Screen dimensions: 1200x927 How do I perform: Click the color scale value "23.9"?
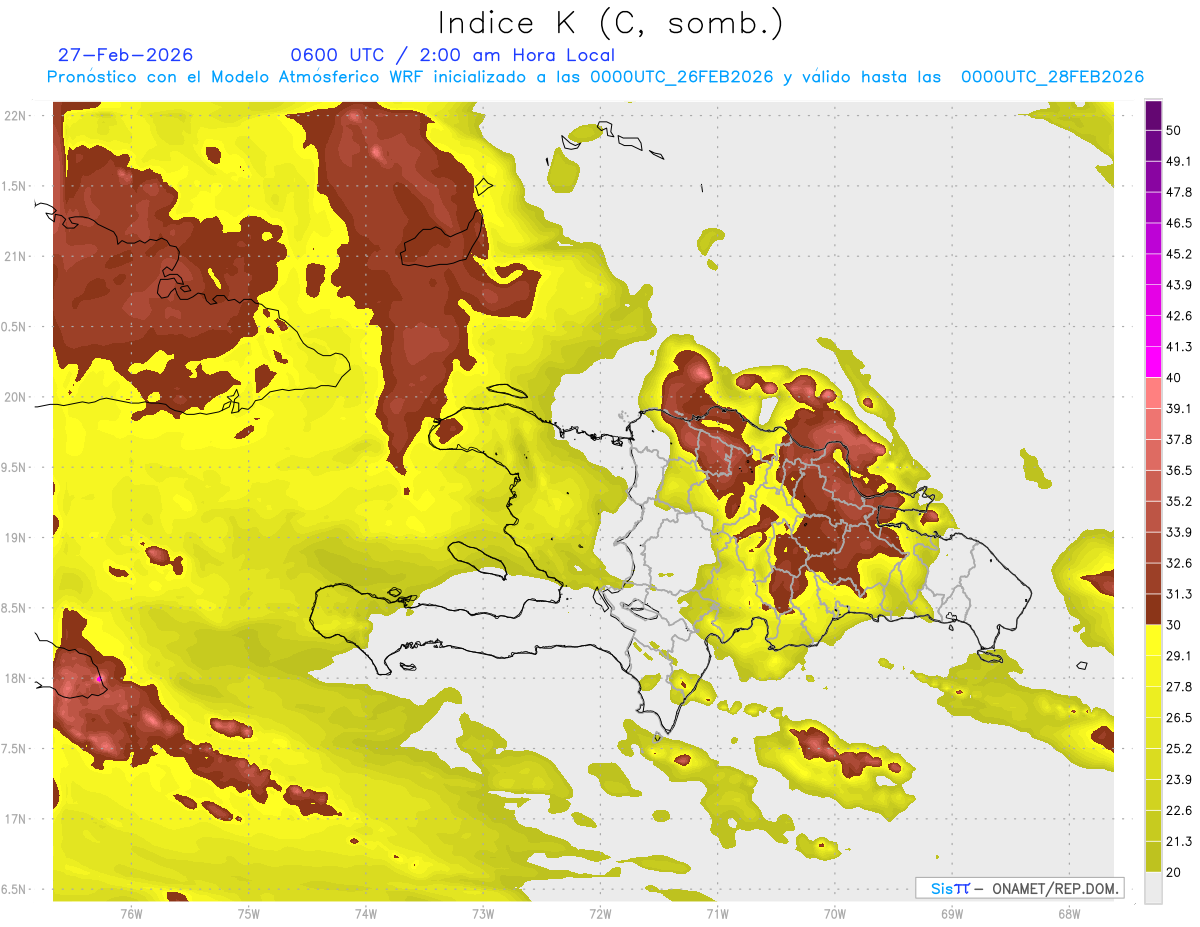pos(1179,779)
